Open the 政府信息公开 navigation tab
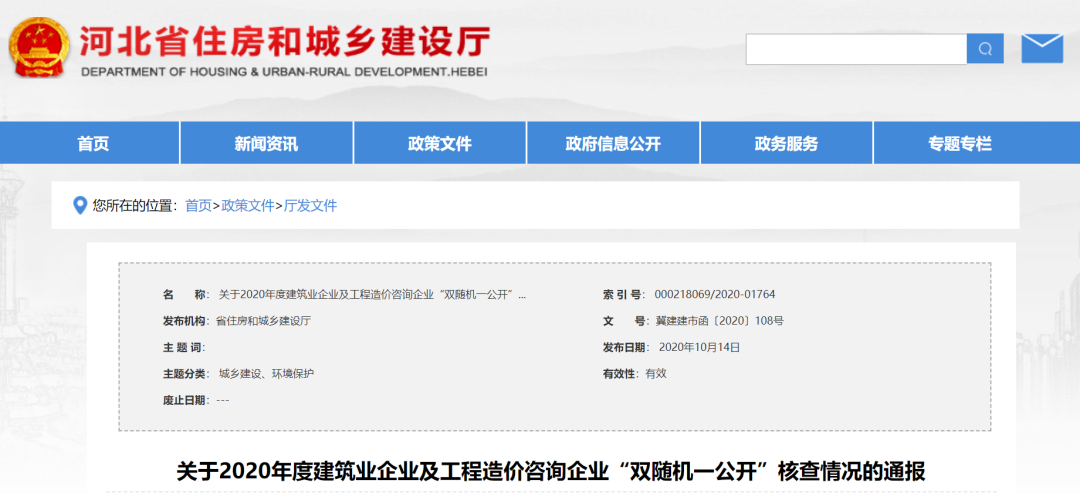 (613, 143)
